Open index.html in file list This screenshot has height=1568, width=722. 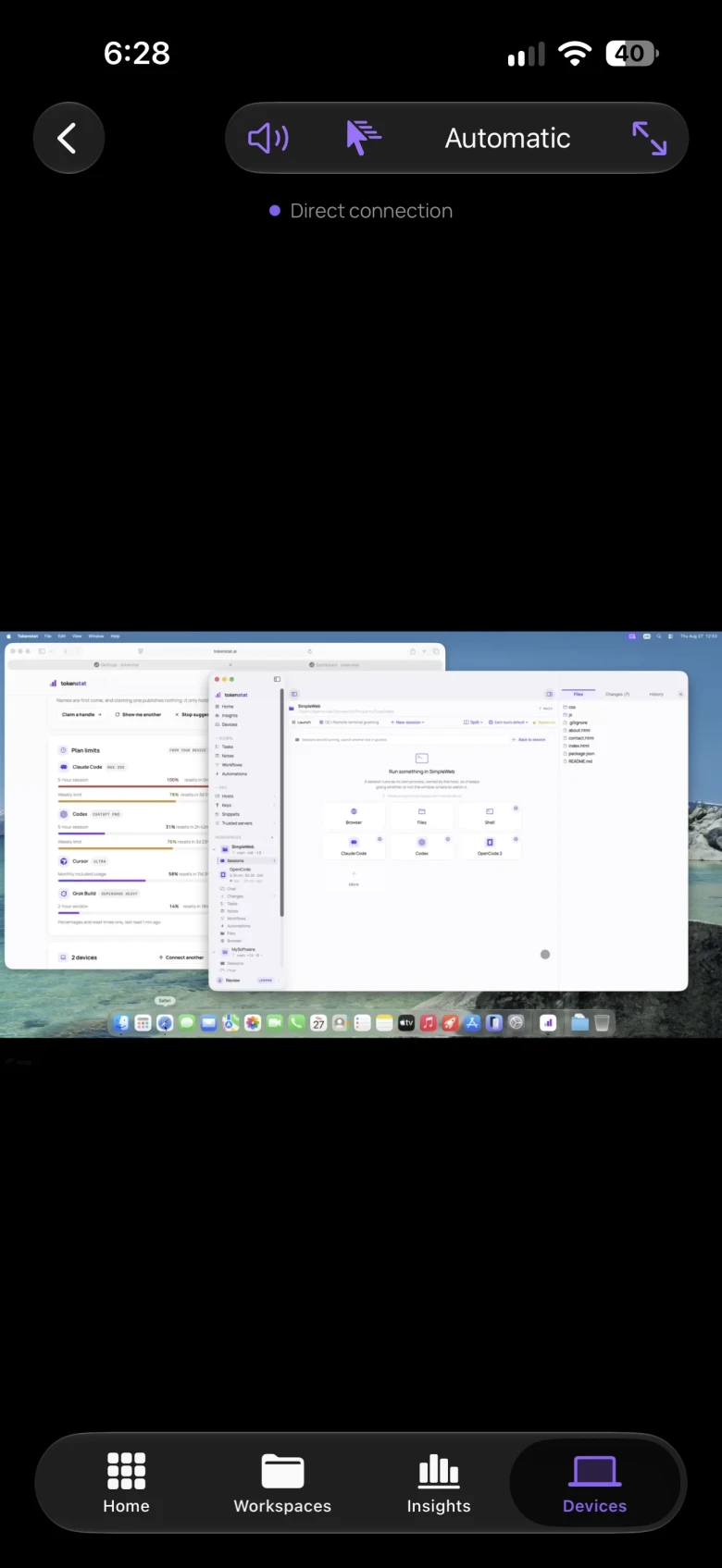tap(579, 747)
